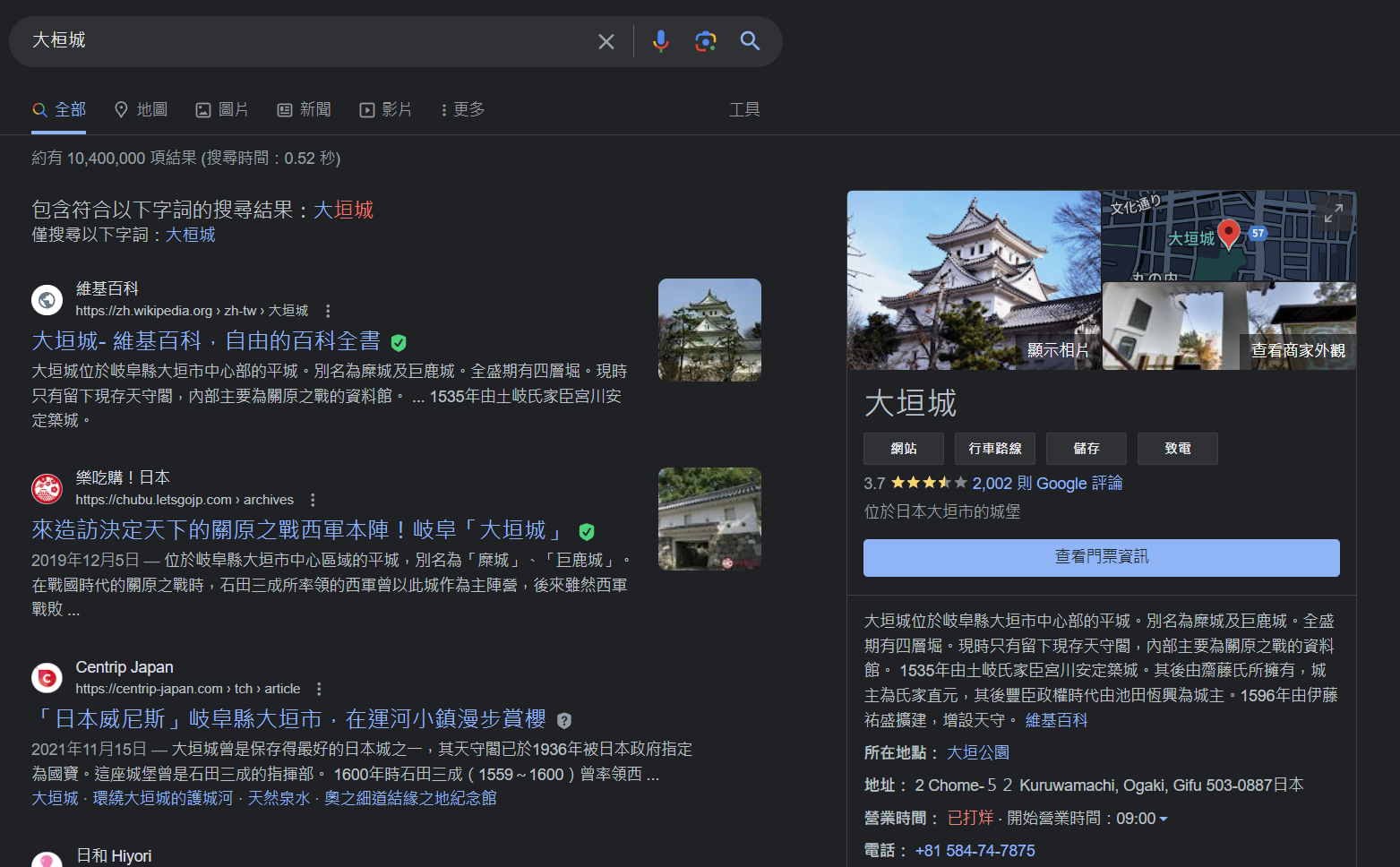Screen dimensions: 1400x867
Task: Click the 樂吃購！日本 site name
Action: click(123, 478)
